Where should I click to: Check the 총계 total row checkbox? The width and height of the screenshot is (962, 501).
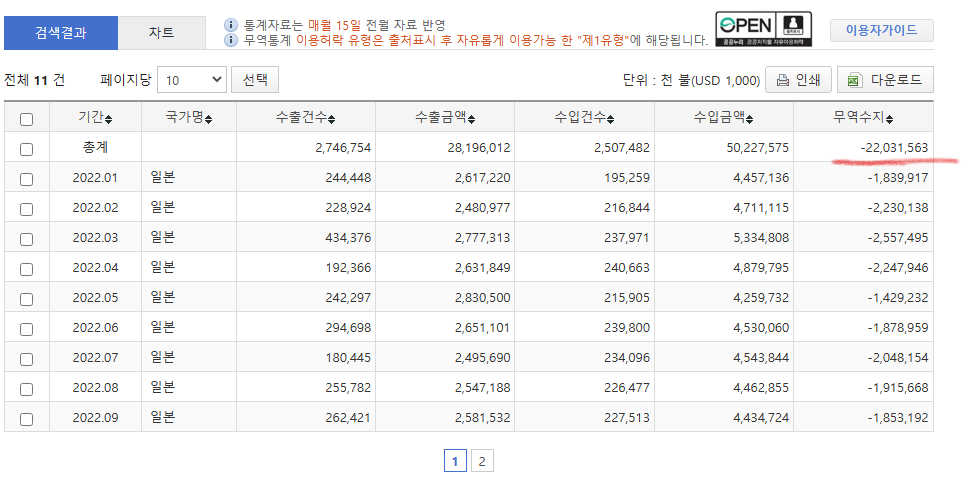point(27,149)
